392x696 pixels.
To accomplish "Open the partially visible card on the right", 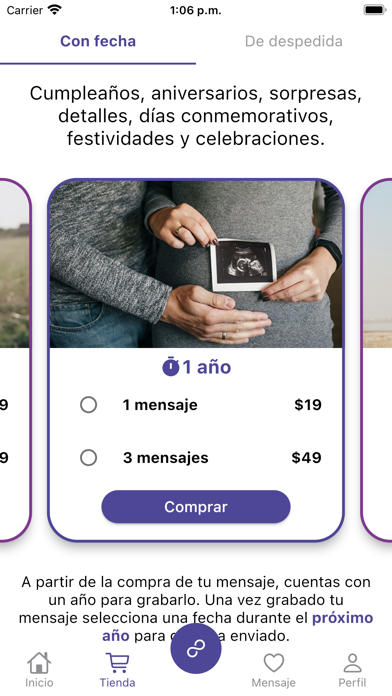I will (376, 360).
